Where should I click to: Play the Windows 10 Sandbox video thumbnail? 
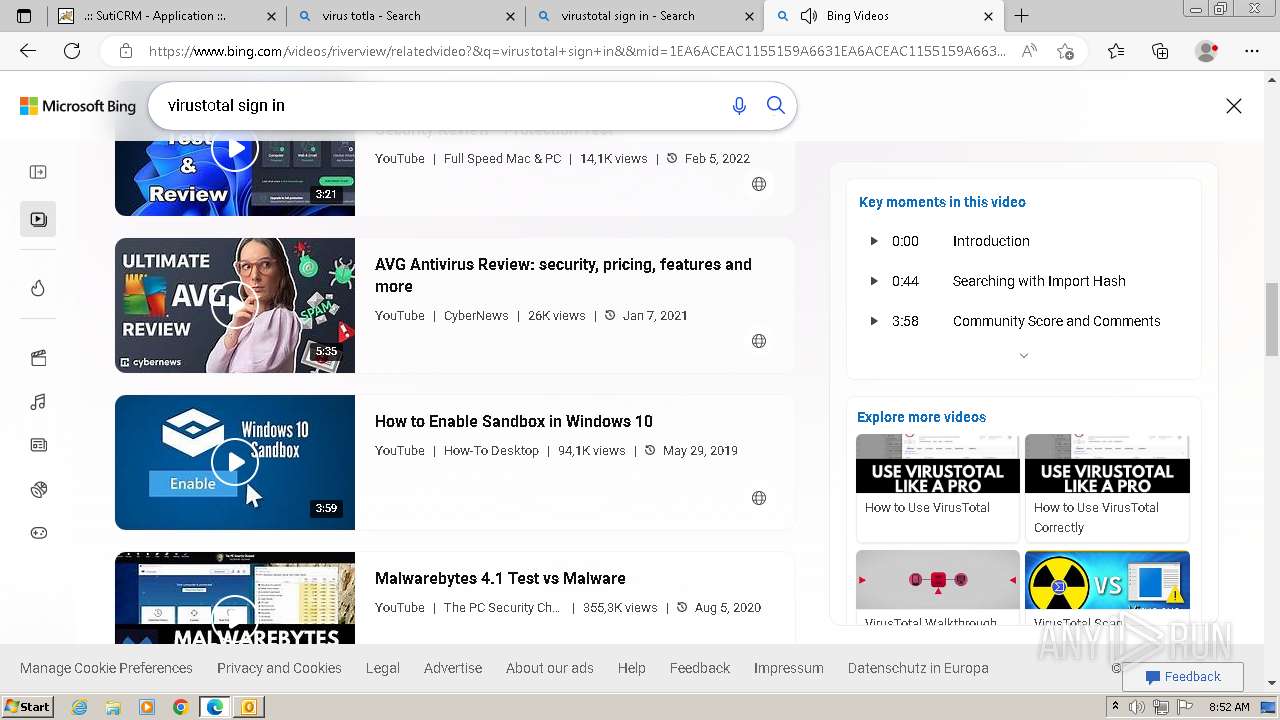[235, 462]
